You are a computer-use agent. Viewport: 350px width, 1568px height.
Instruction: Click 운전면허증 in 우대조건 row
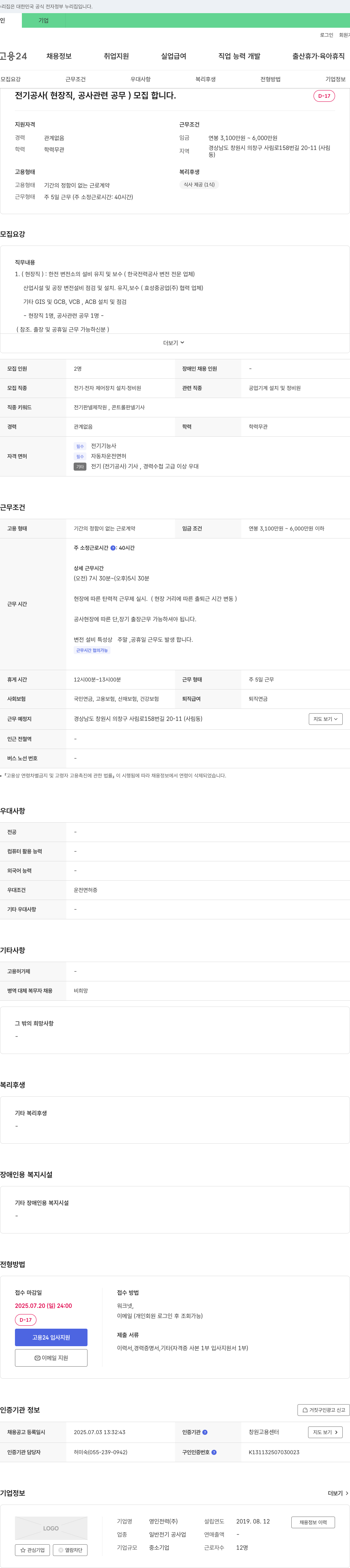(85, 890)
